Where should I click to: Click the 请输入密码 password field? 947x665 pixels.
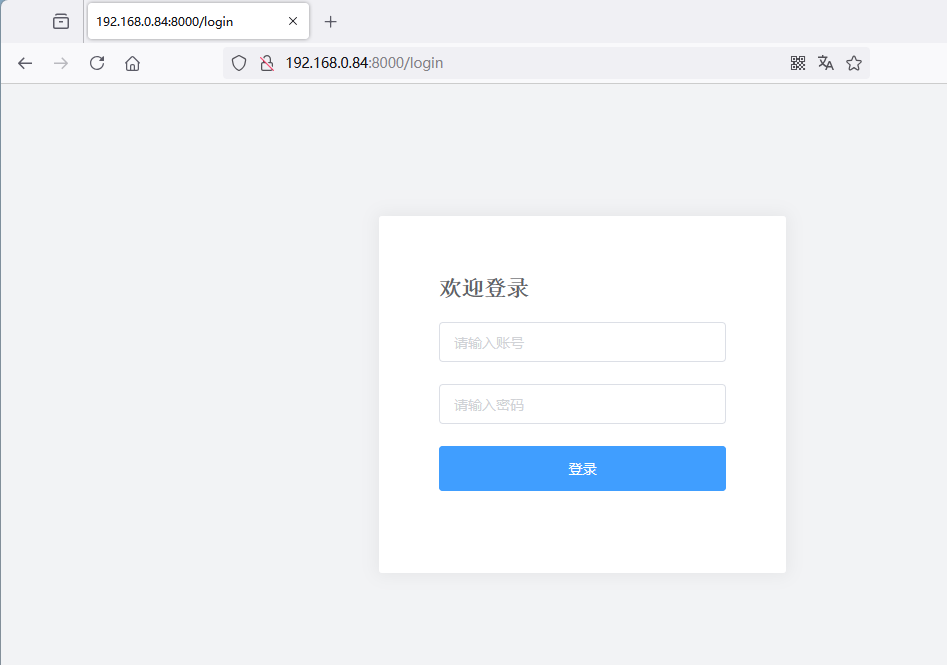point(582,404)
